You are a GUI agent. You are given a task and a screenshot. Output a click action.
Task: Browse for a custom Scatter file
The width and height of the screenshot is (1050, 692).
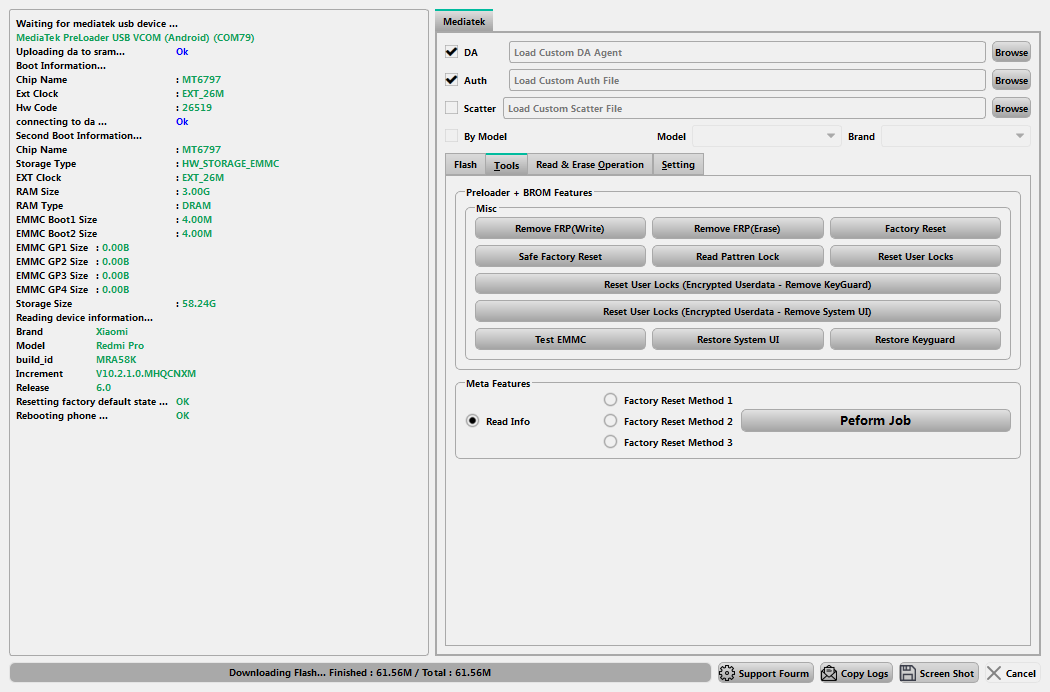1011,109
